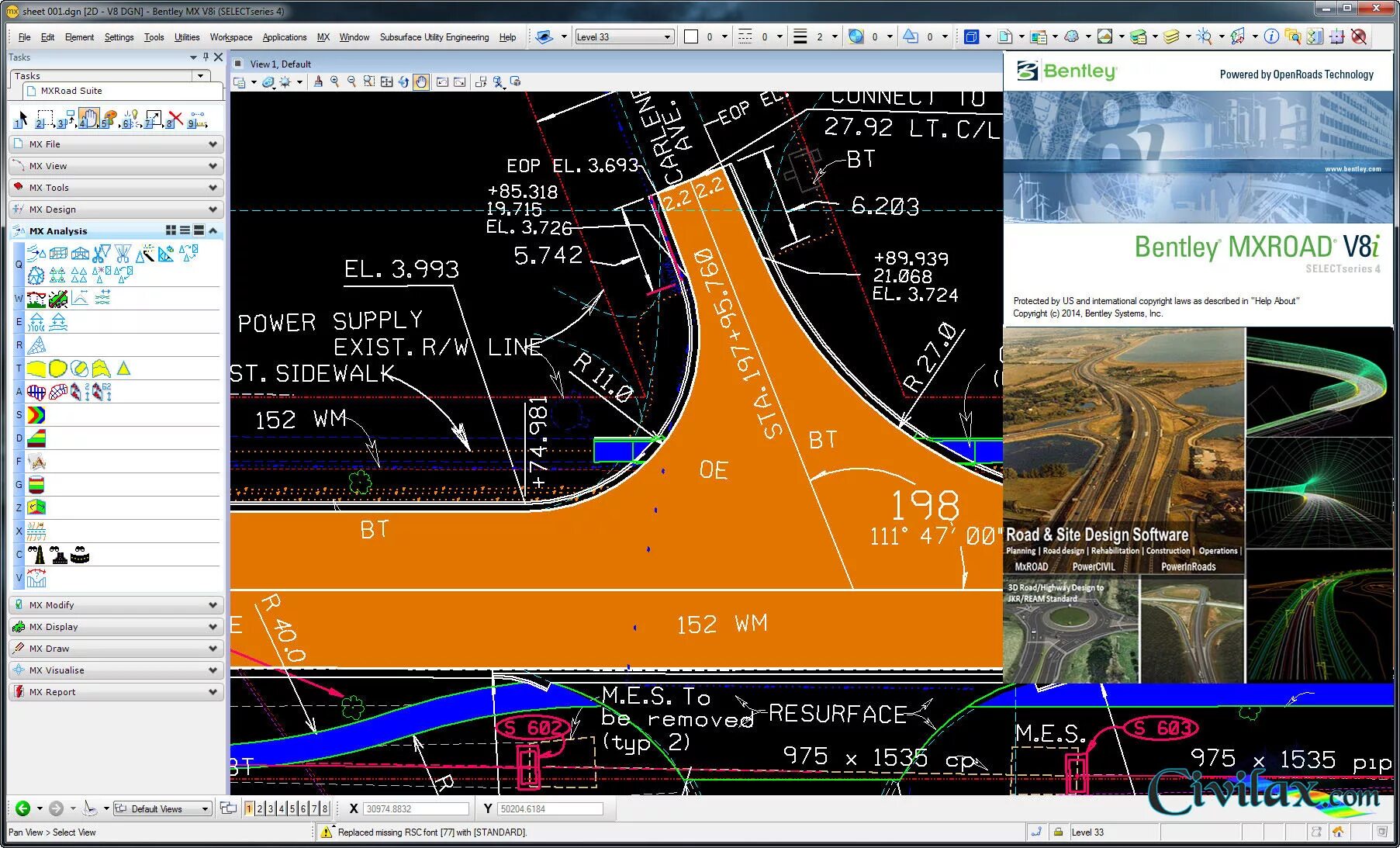Expand the MX Draw task group
1400x848 pixels.
pyautogui.click(x=116, y=649)
